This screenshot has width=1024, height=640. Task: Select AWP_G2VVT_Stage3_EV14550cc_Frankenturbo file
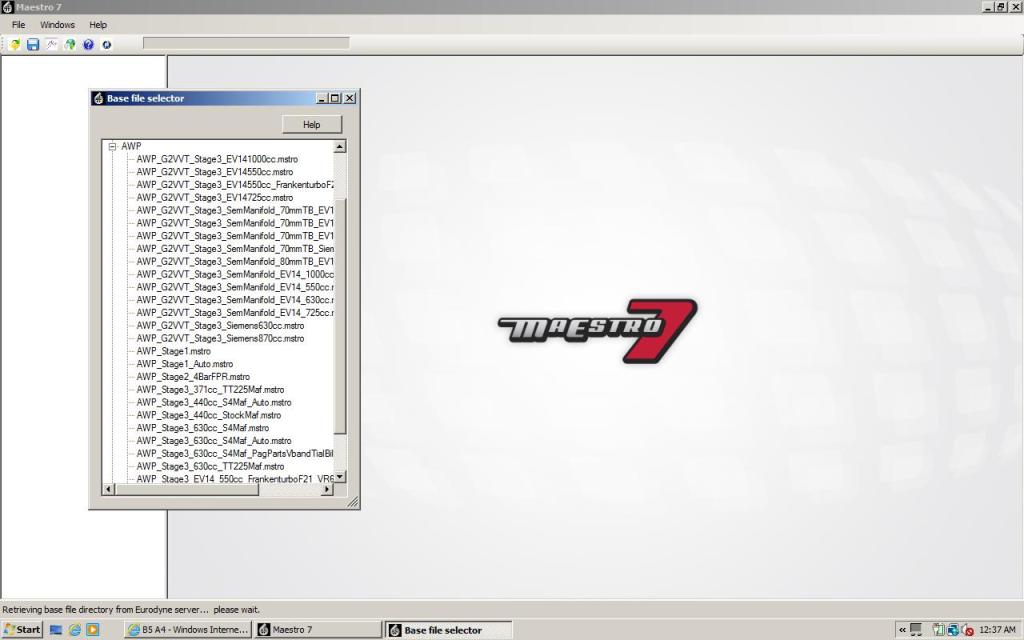[234, 185]
